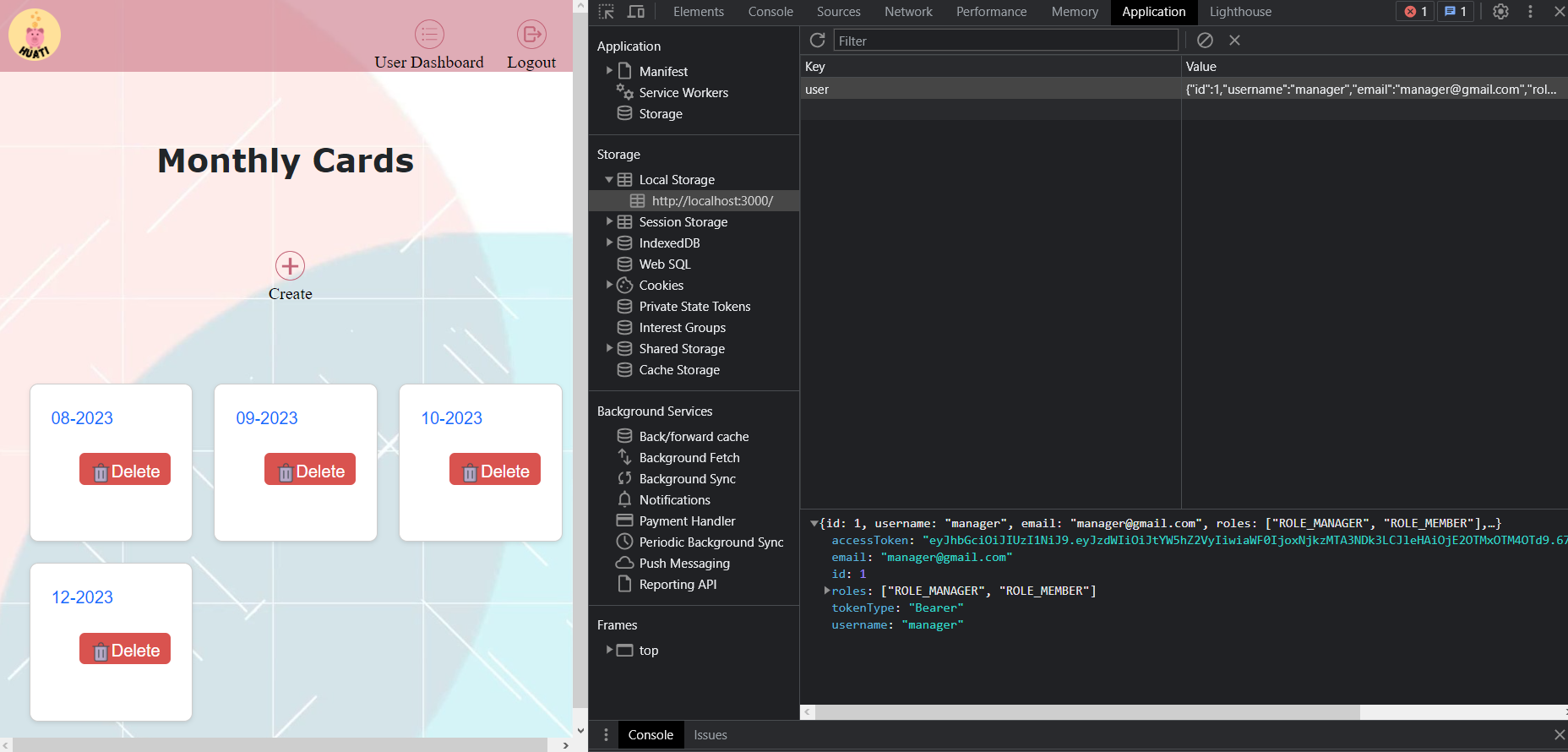1568x752 pixels.
Task: Open the 08-2023 card link
Action: [x=82, y=418]
